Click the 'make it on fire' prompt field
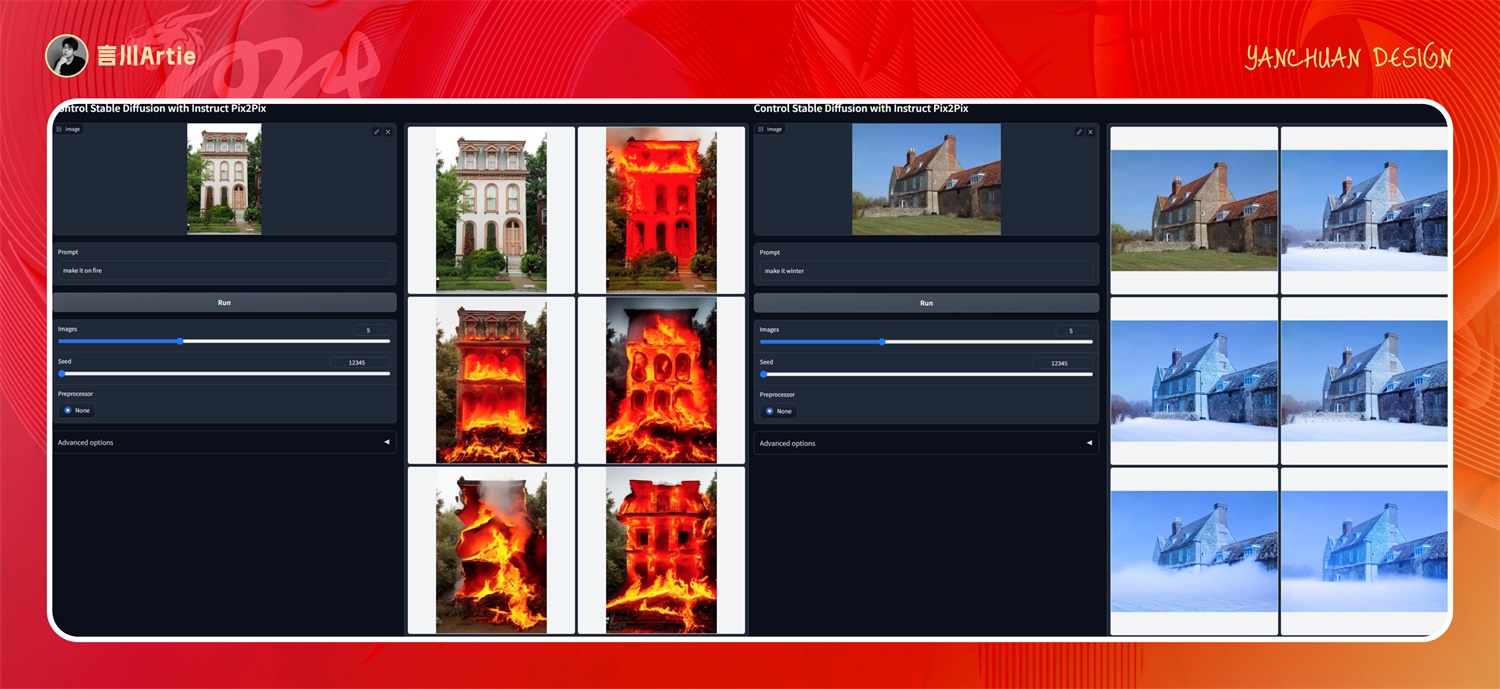This screenshot has width=1500, height=689. coord(224,270)
